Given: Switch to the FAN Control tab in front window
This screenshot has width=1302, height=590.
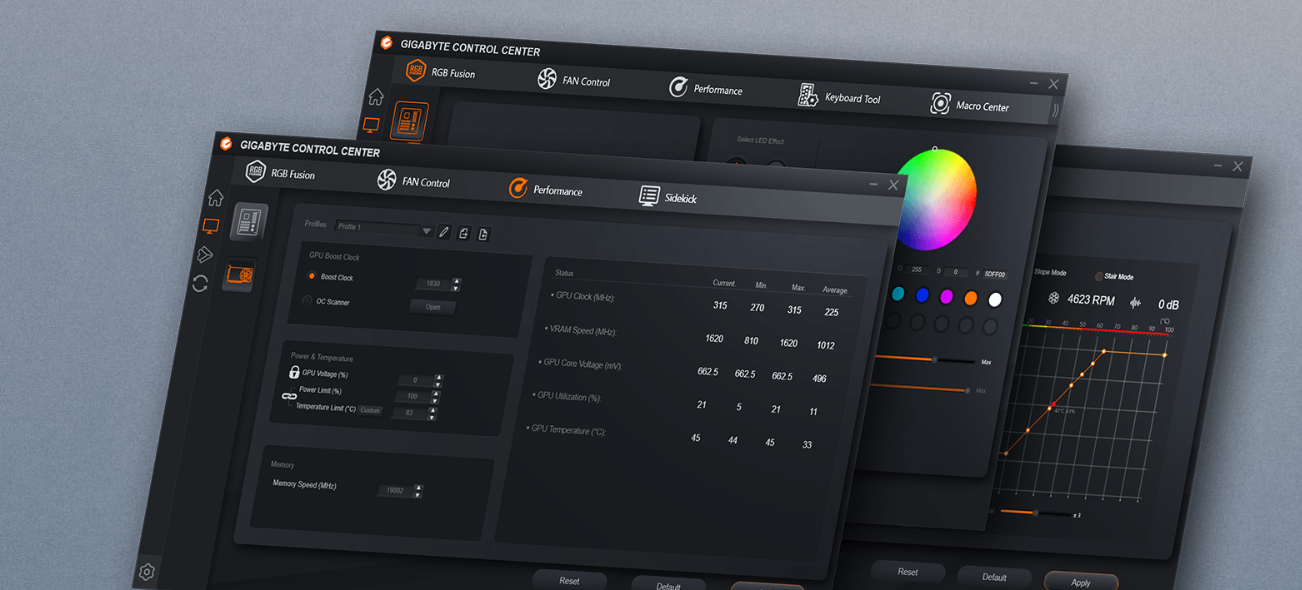Looking at the screenshot, I should 413,181.
